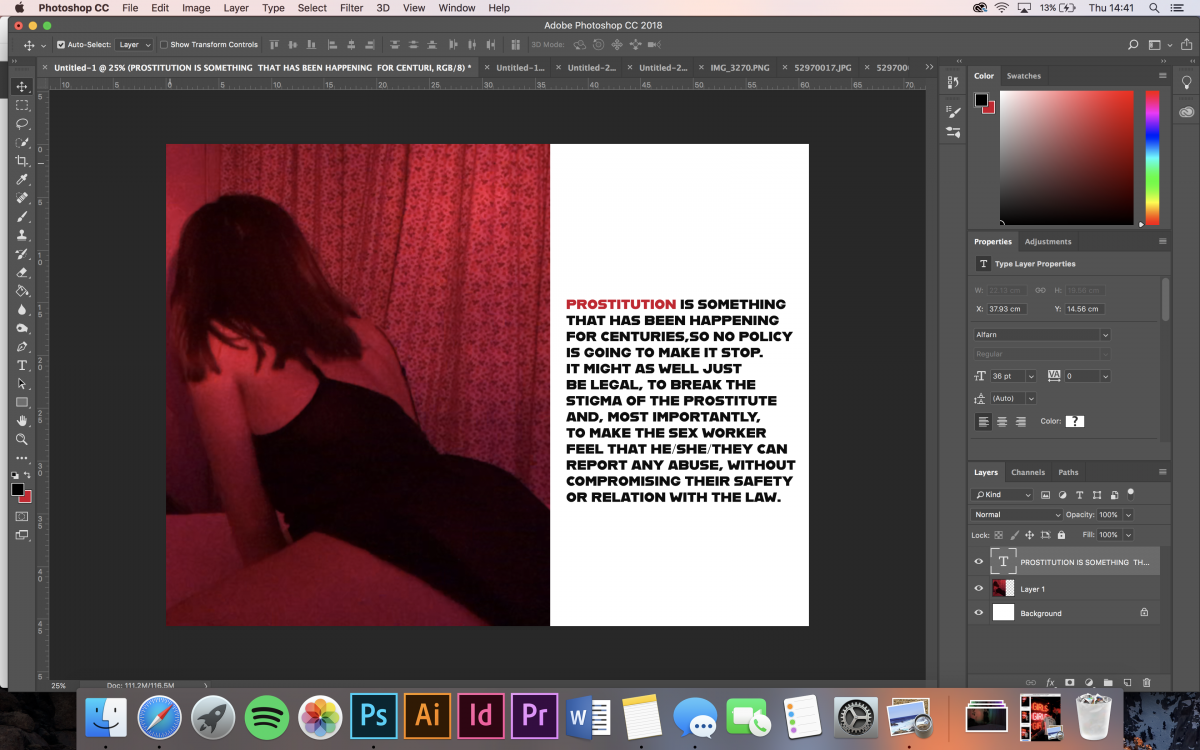Expand the layer Kind filter dropdown
The height and width of the screenshot is (750, 1200).
pos(1003,495)
